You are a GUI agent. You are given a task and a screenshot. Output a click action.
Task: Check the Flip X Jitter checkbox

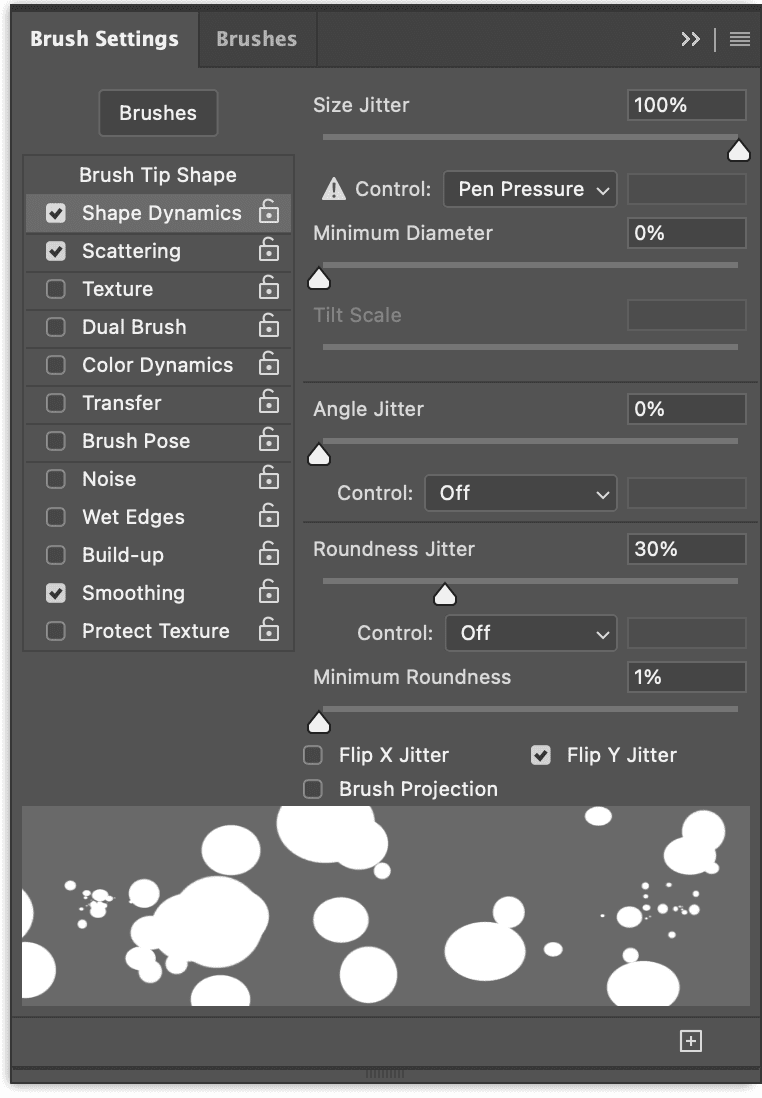point(312,755)
